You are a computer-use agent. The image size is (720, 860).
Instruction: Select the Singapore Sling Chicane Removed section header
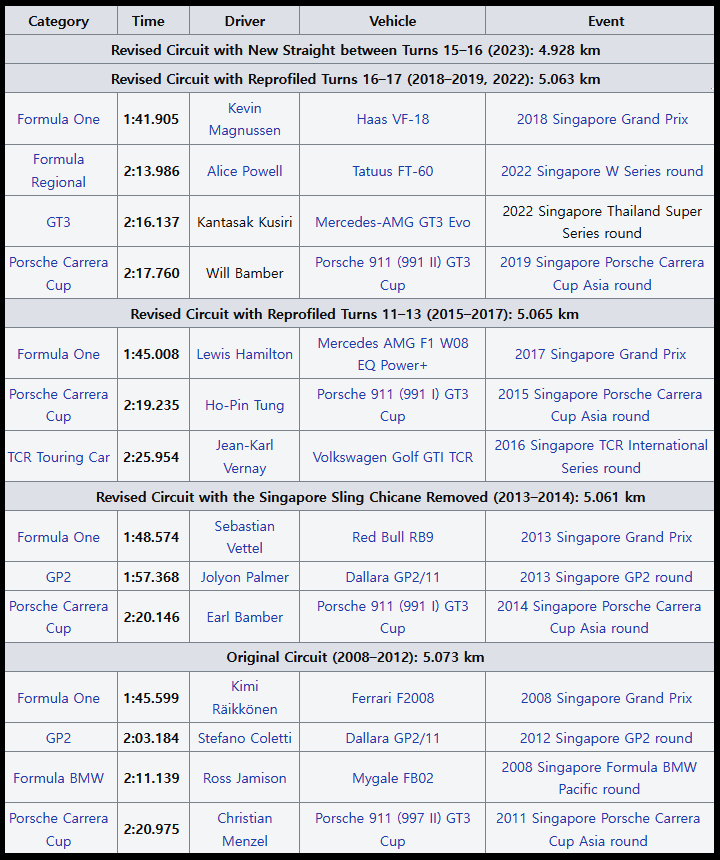(359, 497)
